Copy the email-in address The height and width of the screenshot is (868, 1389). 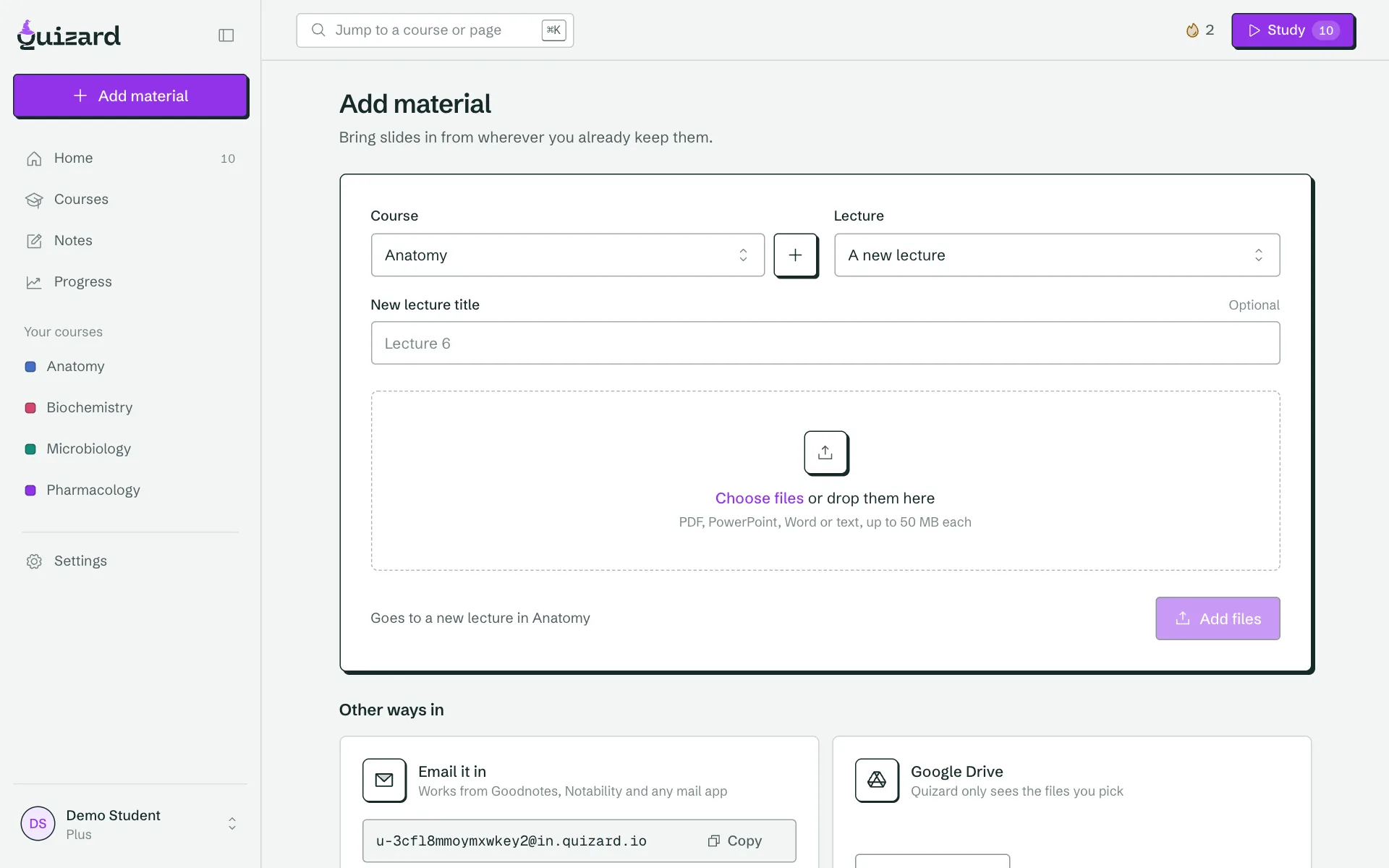click(735, 841)
